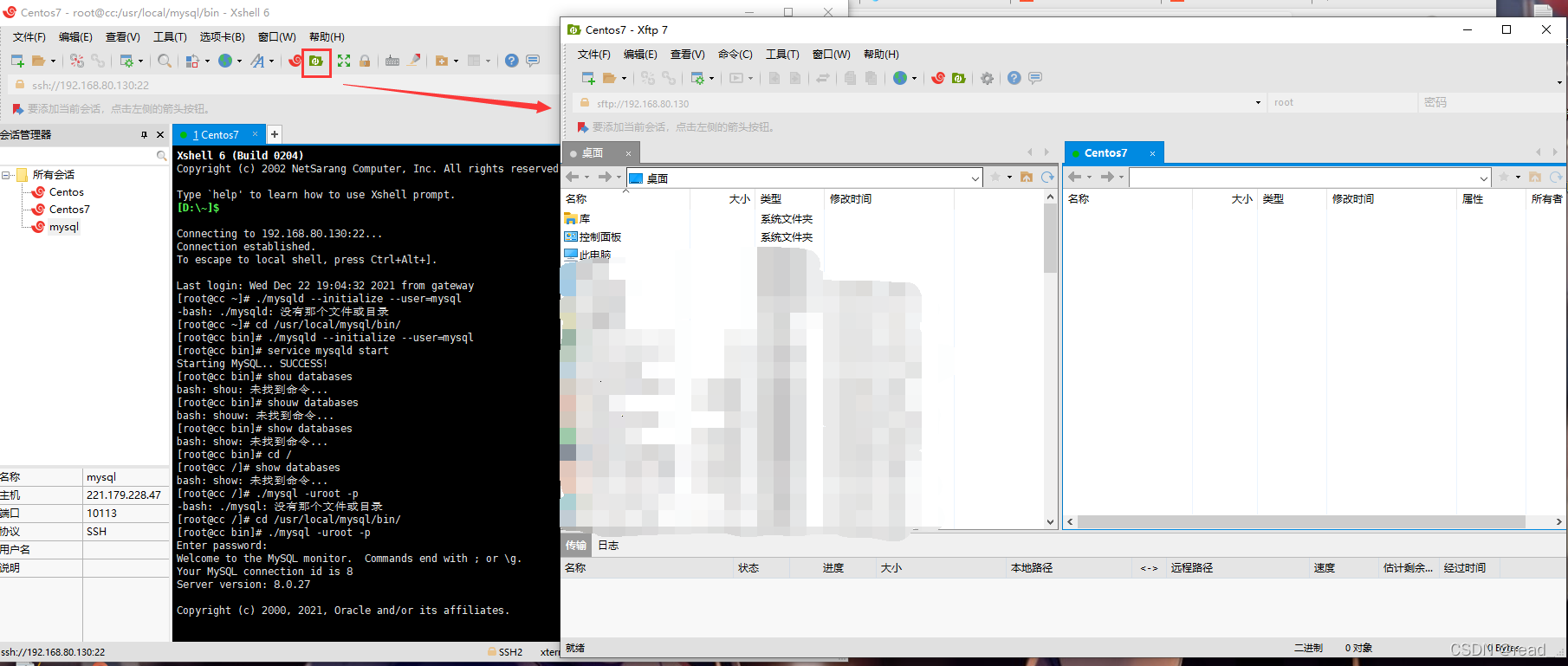Click green Xftp icon in Xftp toolbar

coord(959,78)
